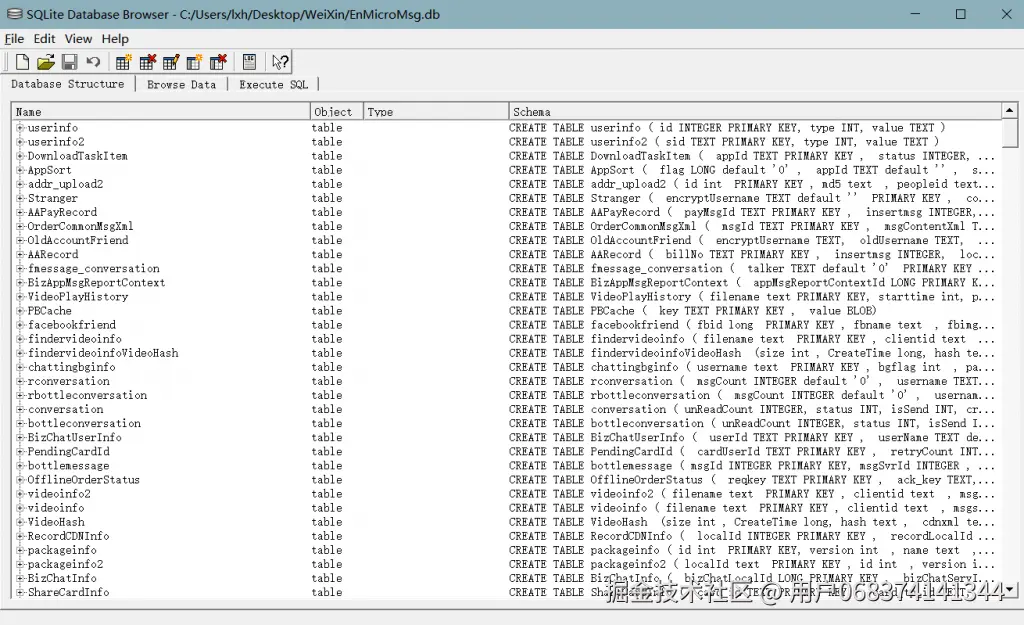This screenshot has height=625, width=1024.
Task: Open the Help menu
Action: coord(115,39)
